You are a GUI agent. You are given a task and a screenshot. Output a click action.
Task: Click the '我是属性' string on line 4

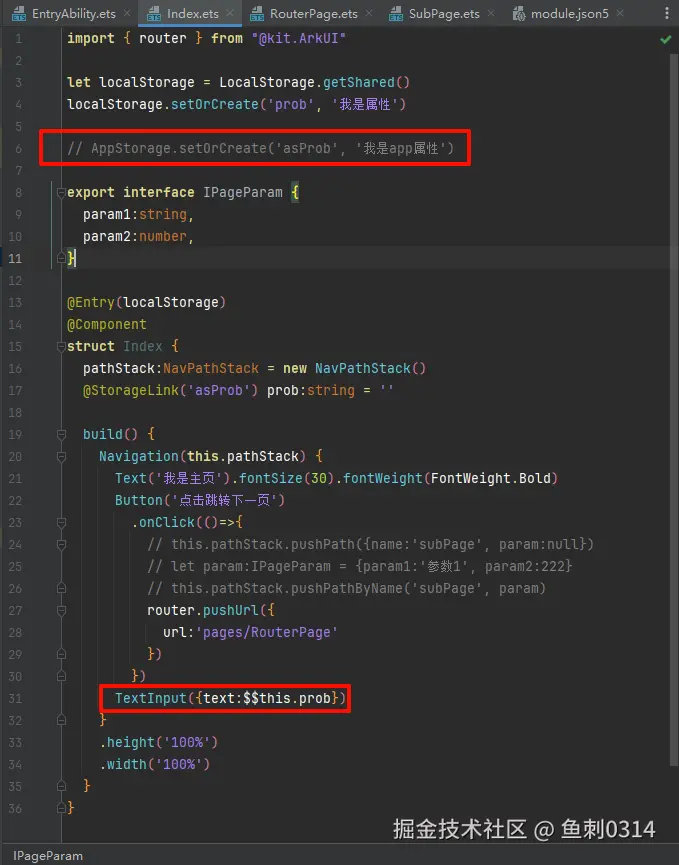pos(365,104)
